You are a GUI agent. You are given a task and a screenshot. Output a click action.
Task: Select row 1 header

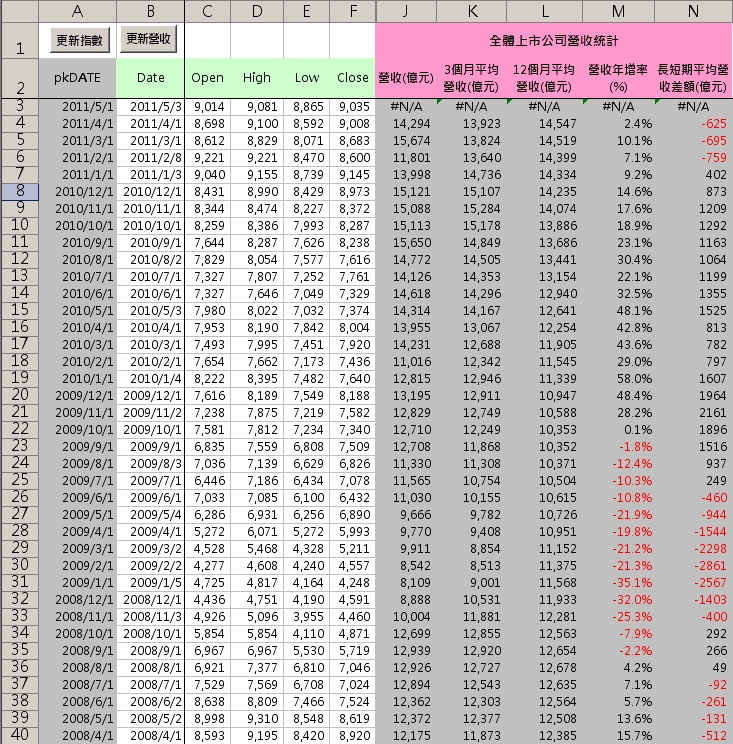tap(19, 41)
